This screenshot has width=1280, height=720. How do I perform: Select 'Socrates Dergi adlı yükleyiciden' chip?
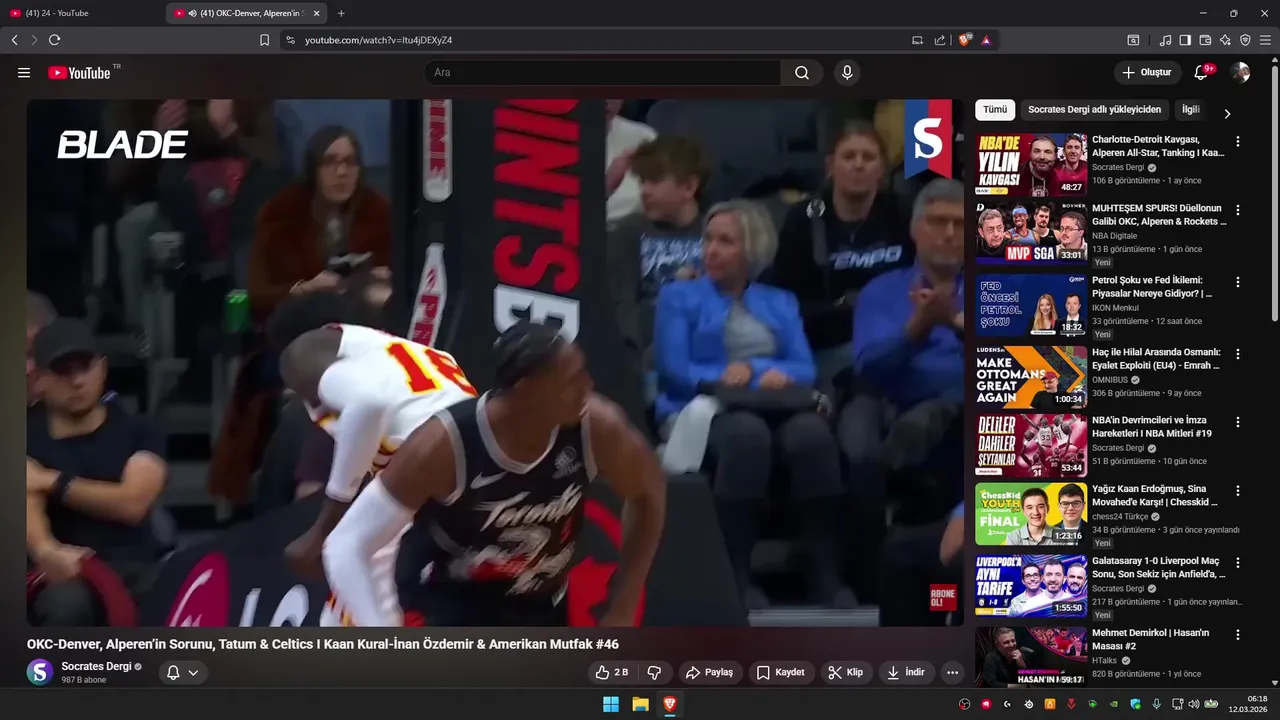[x=1094, y=110]
